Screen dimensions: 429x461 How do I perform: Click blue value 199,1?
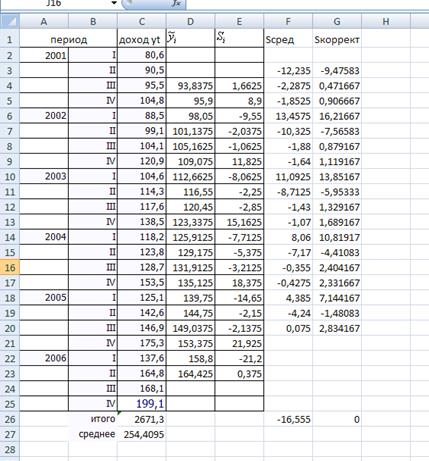coord(142,404)
